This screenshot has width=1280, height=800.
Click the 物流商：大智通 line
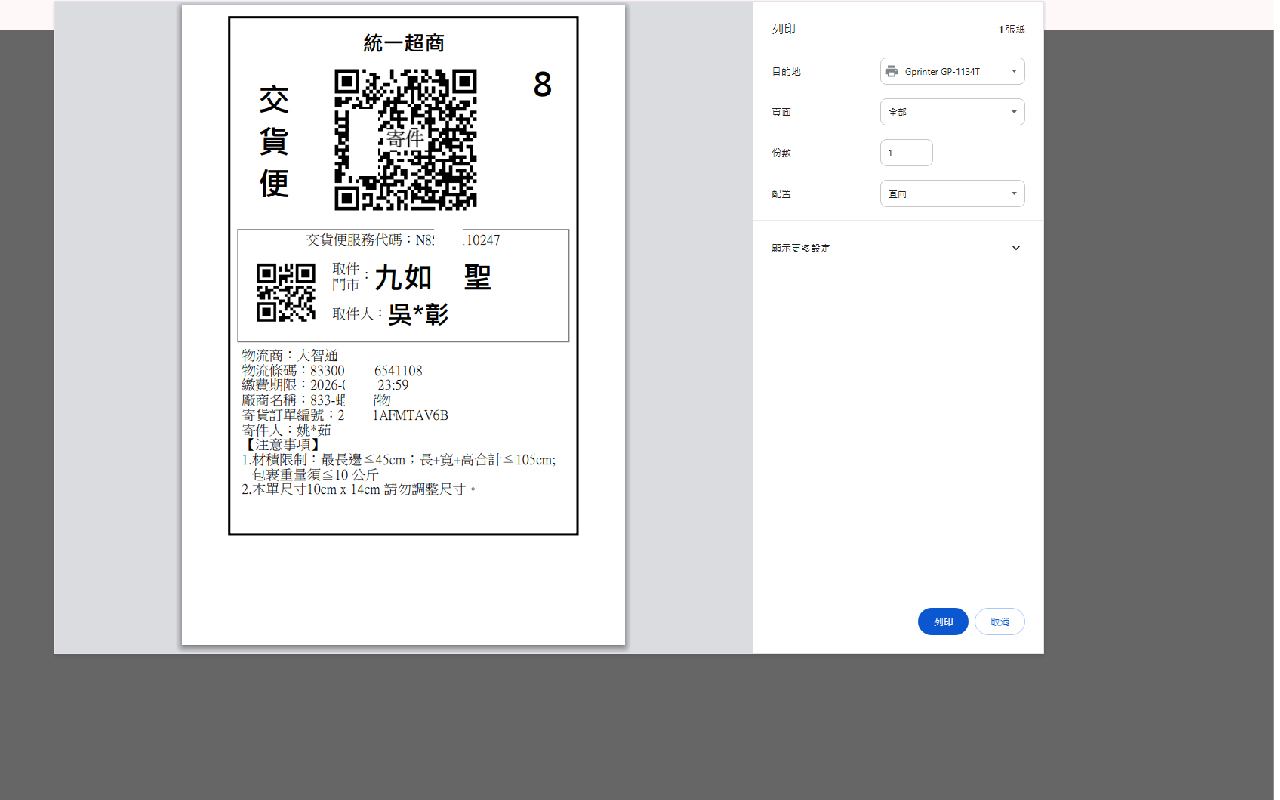[291, 355]
